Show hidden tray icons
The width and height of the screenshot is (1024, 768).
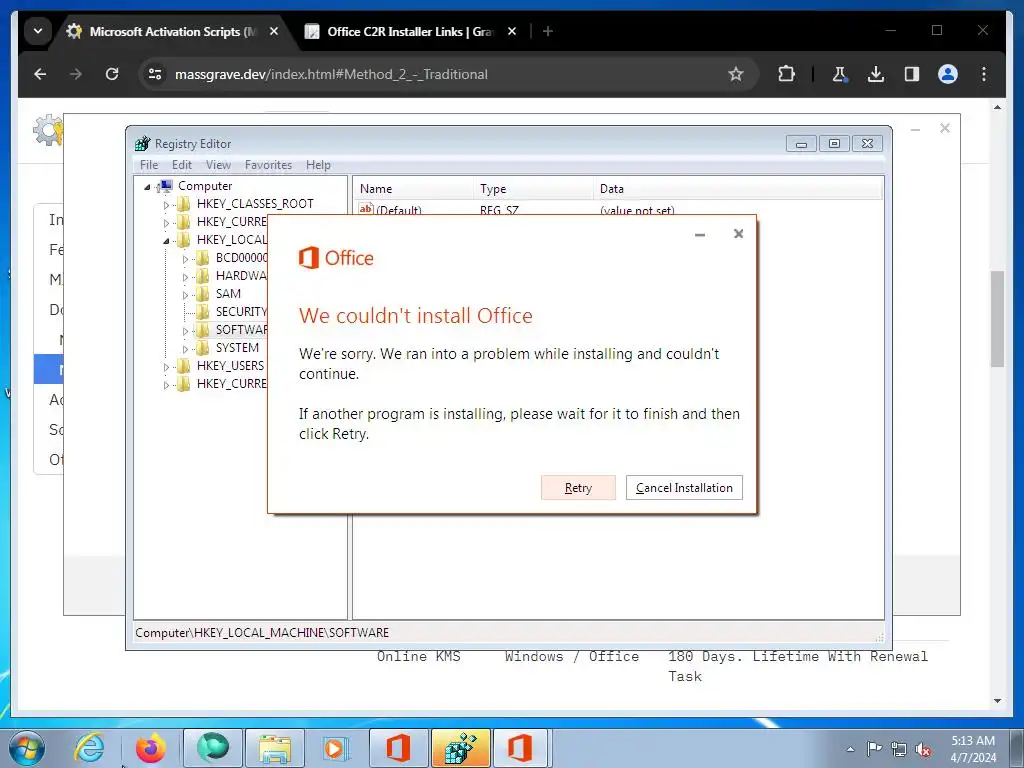[x=850, y=750]
